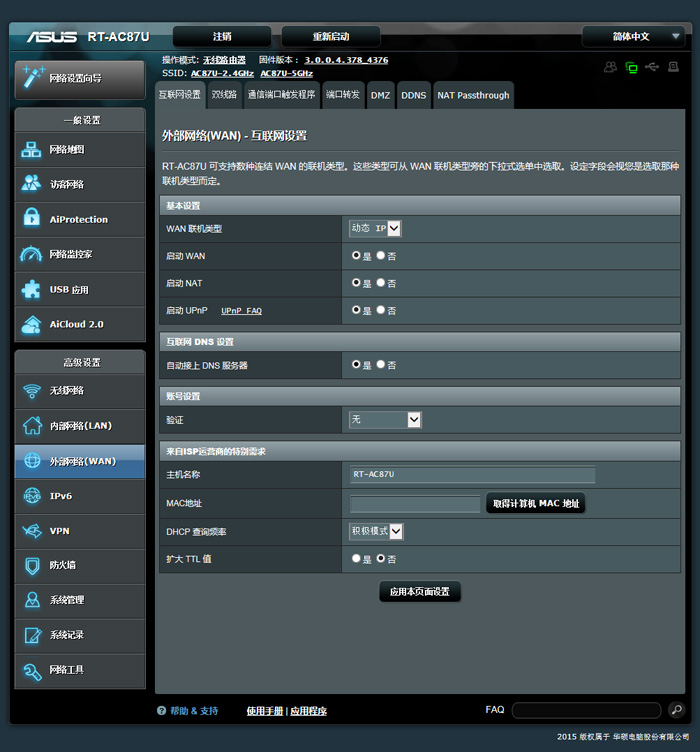Image resolution: width=700 pixels, height=752 pixels.
Task: Select 否 for 自动接上 DNS 服务器
Action: [x=380, y=364]
